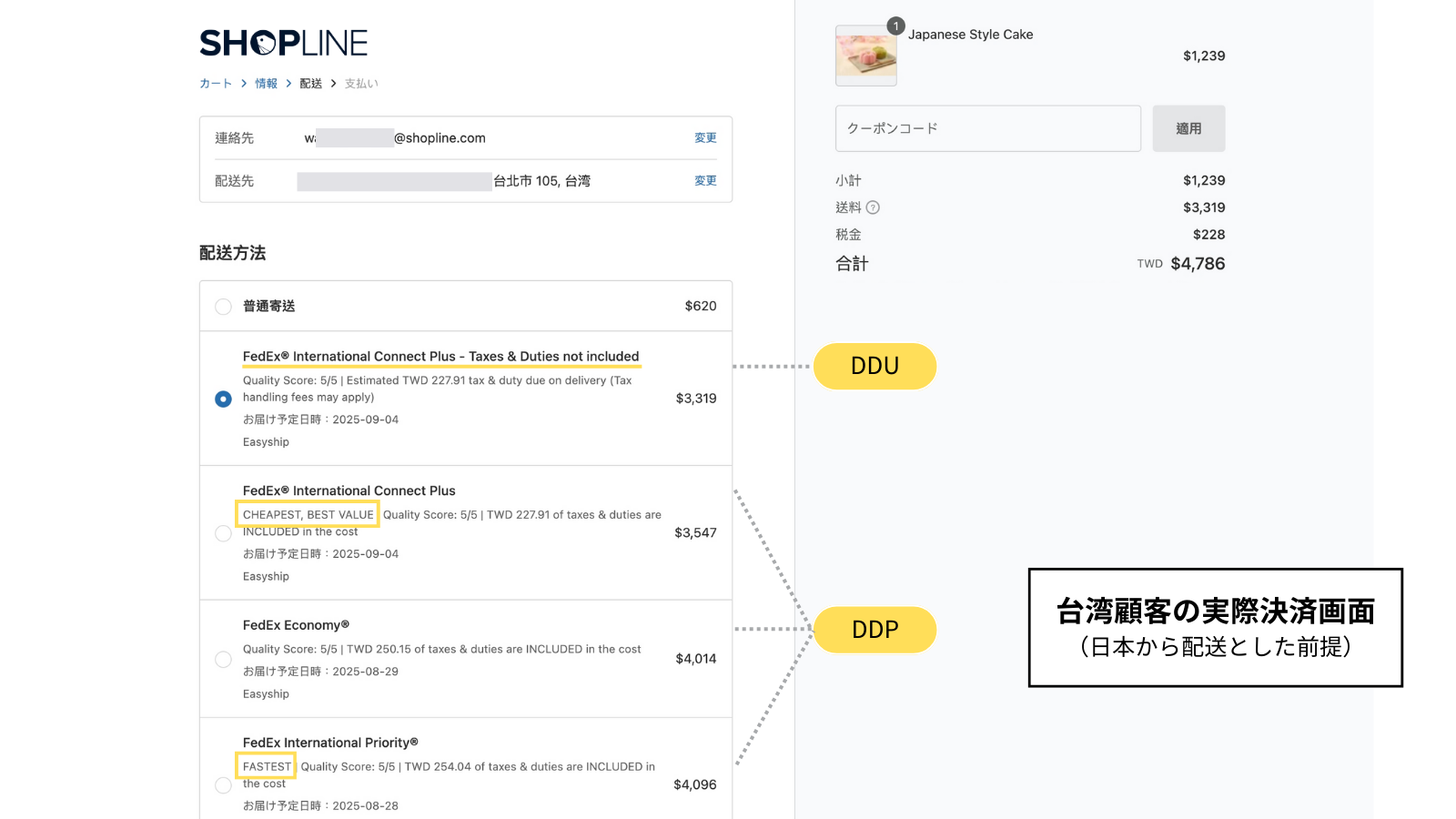Select CHEAPEST, BEST VALUE FedEx Connect Plus radio
This screenshot has width=1456, height=819.
pyautogui.click(x=223, y=533)
